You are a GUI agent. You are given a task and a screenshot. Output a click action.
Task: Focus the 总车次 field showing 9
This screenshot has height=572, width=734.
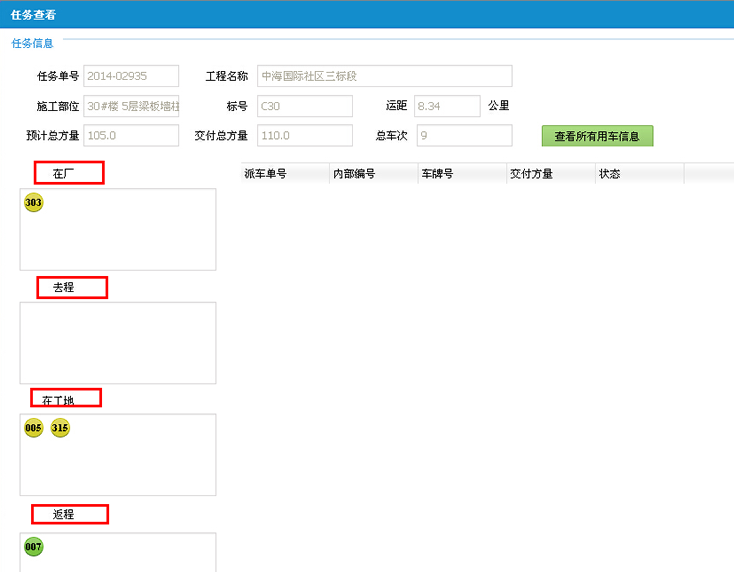click(464, 135)
